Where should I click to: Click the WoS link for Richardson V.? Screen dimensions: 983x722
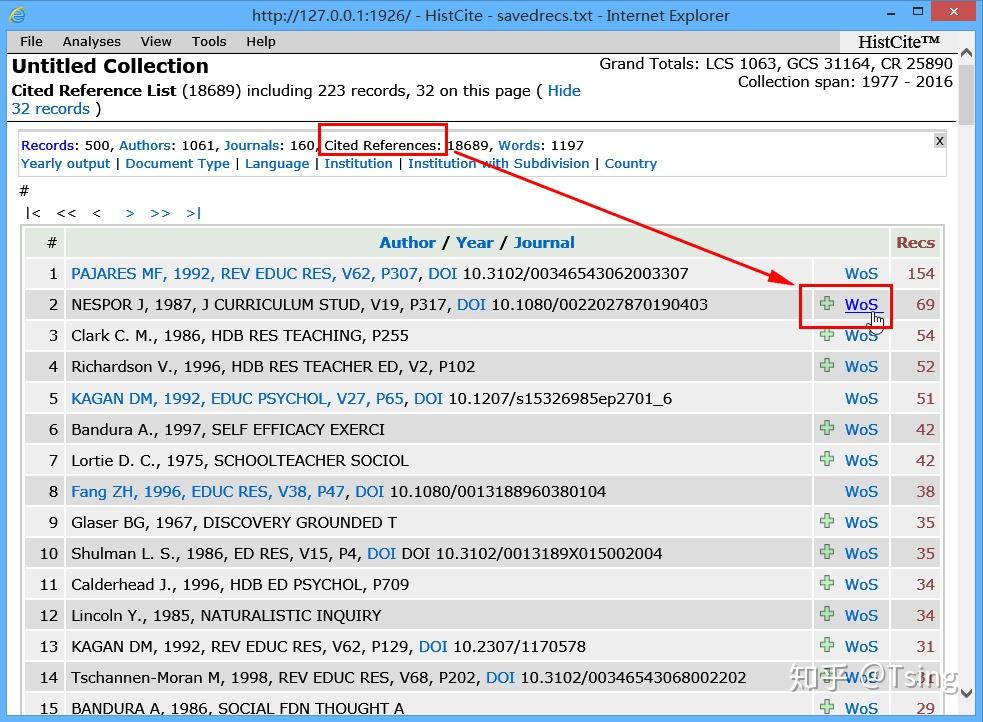point(861,367)
